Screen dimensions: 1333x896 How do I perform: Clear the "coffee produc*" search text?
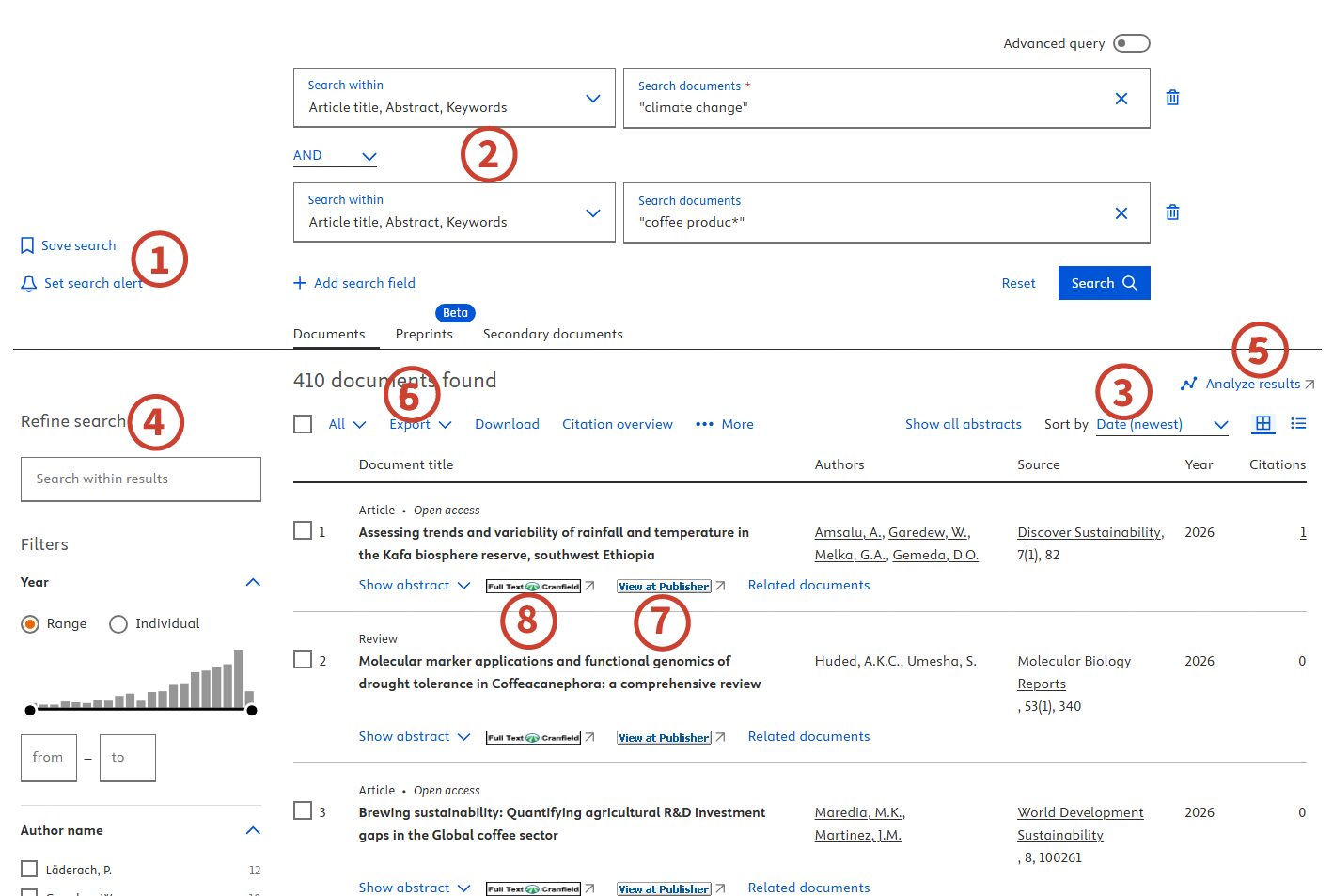click(1121, 213)
